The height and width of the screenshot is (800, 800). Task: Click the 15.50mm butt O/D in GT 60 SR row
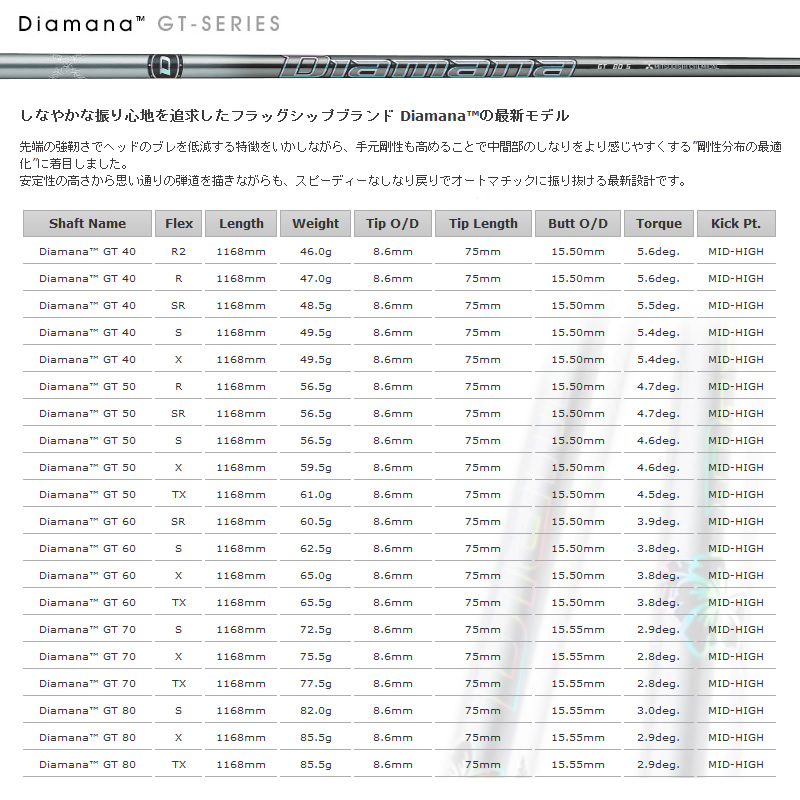(578, 522)
